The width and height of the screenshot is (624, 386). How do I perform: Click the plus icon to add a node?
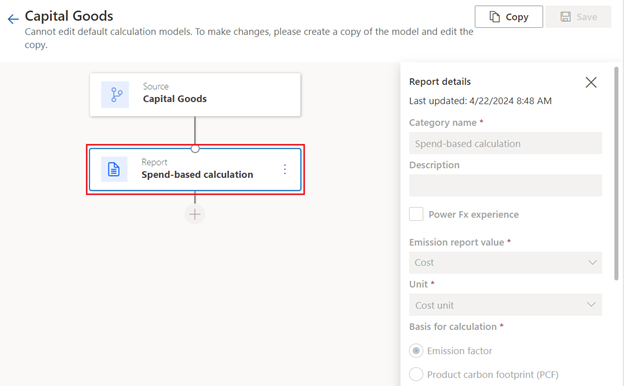[195, 214]
